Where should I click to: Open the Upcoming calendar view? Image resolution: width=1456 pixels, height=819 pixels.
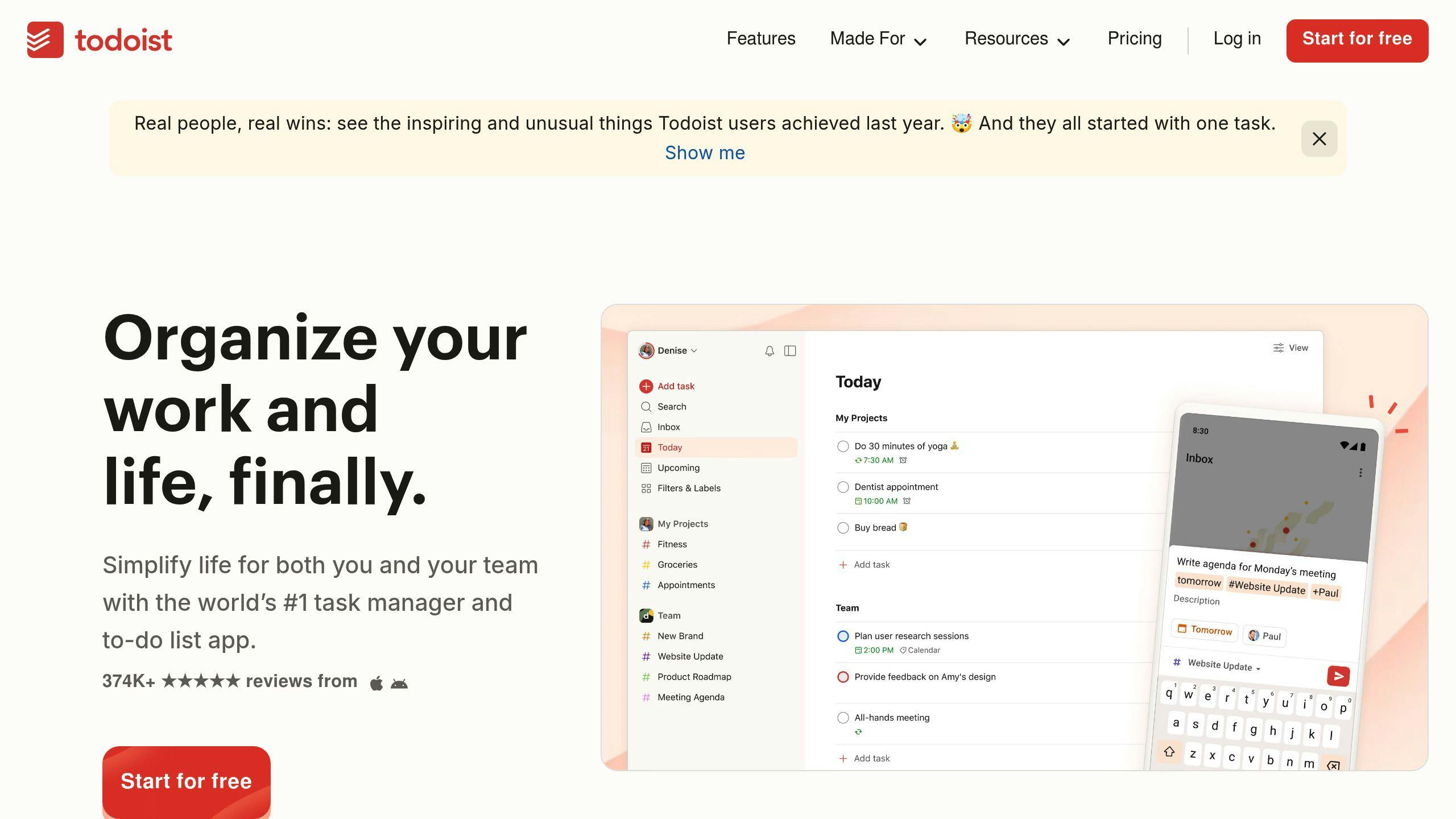[x=646, y=468]
